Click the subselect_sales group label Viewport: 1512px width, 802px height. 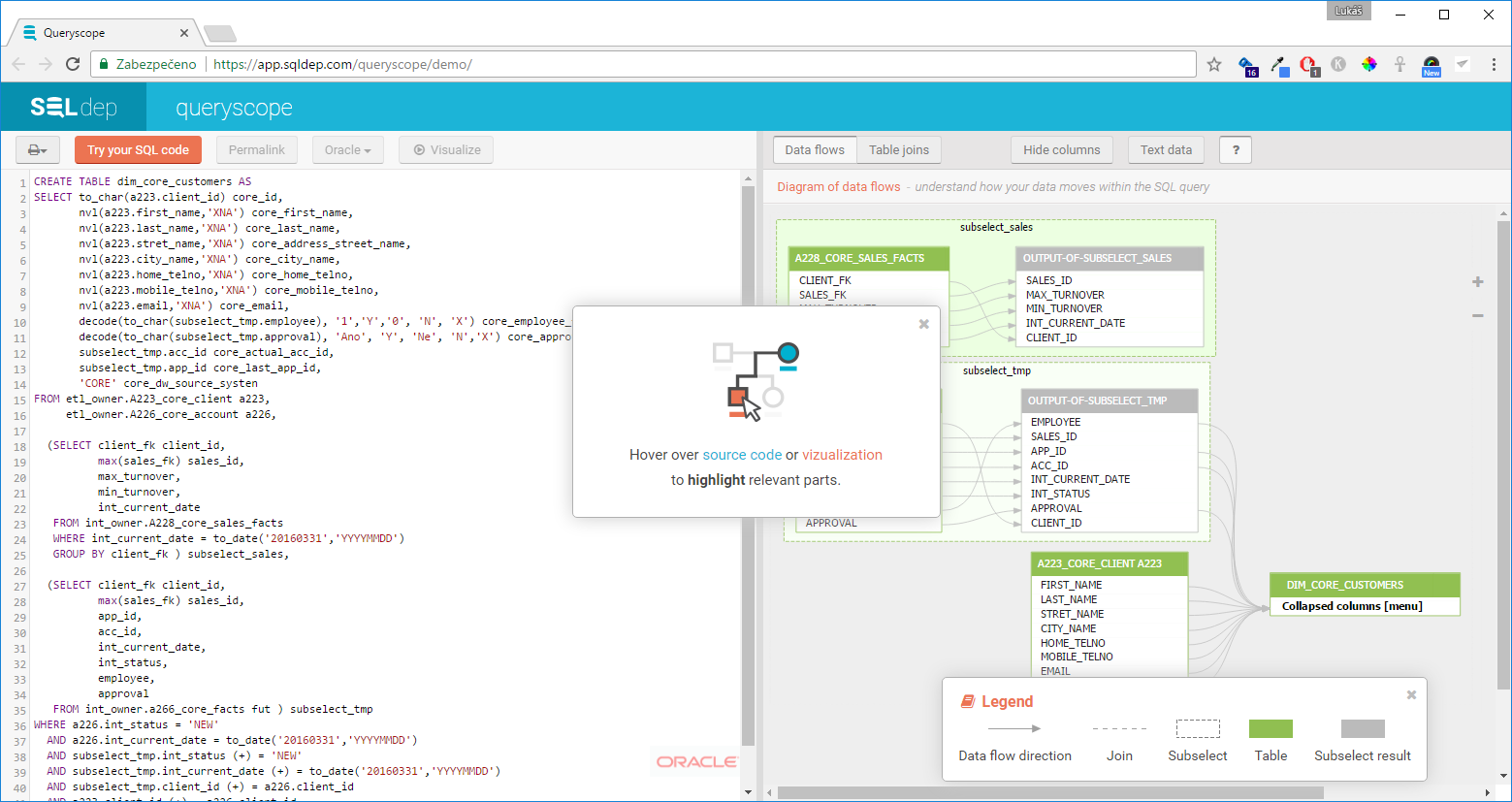pos(996,227)
